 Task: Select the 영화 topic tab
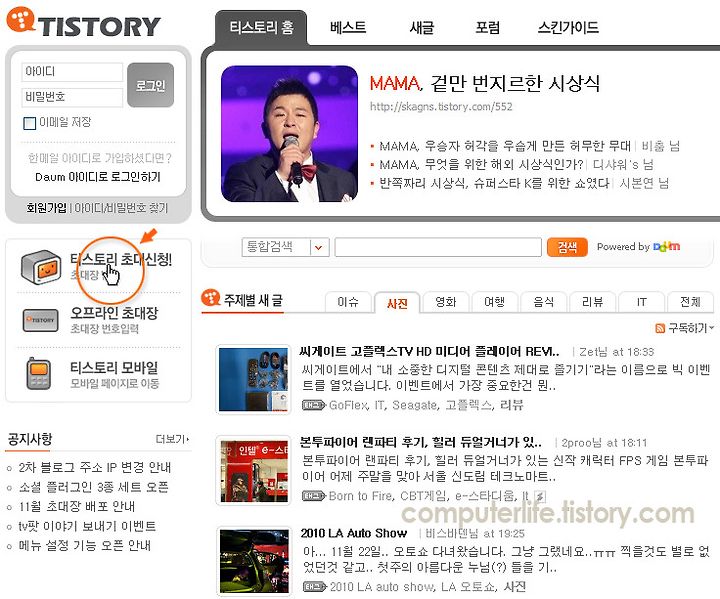point(445,302)
